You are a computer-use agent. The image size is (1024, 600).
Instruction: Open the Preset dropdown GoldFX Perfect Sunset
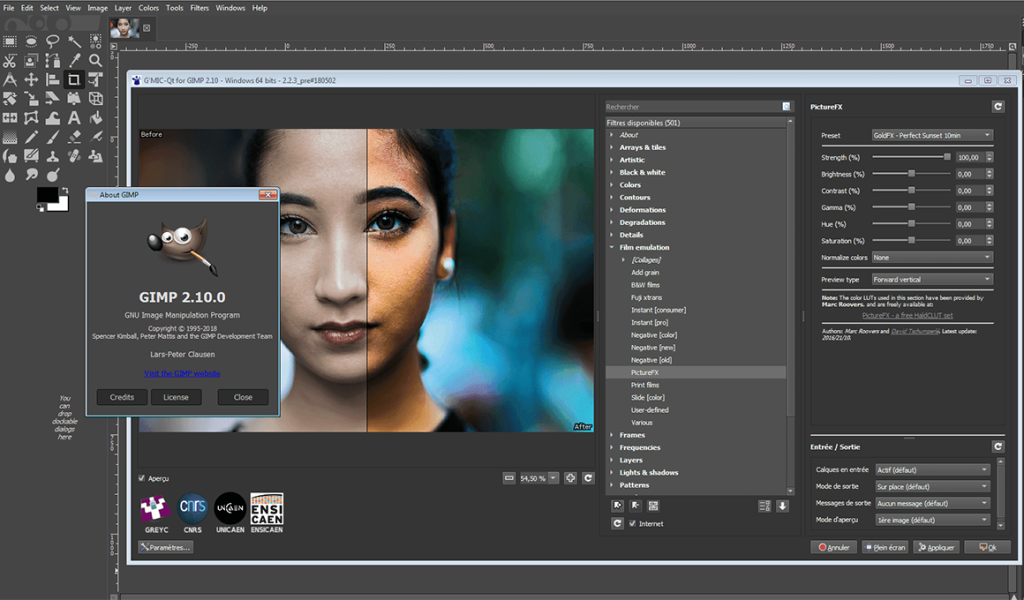(x=932, y=135)
